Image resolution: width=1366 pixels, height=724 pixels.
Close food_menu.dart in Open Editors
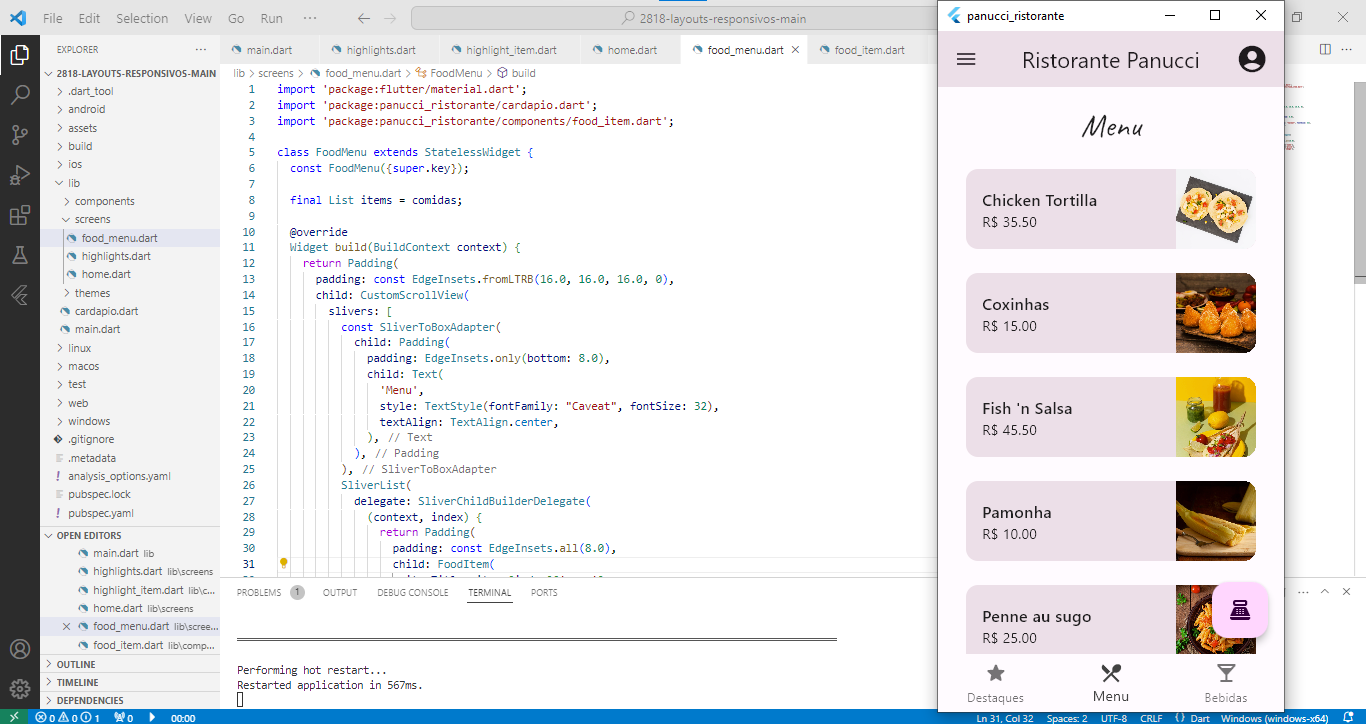pyautogui.click(x=67, y=626)
